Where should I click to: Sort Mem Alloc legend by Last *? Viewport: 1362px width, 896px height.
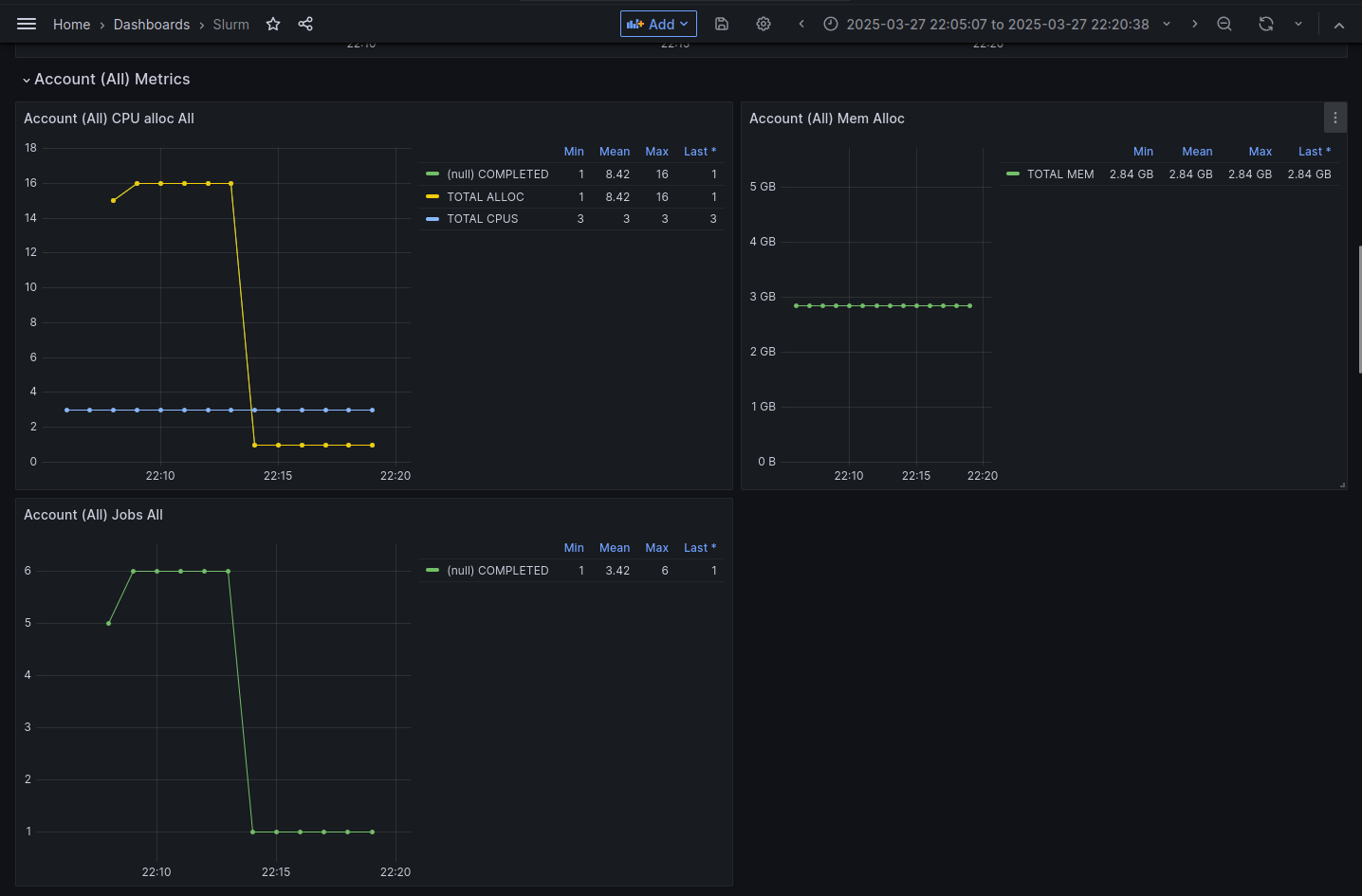(x=1315, y=152)
